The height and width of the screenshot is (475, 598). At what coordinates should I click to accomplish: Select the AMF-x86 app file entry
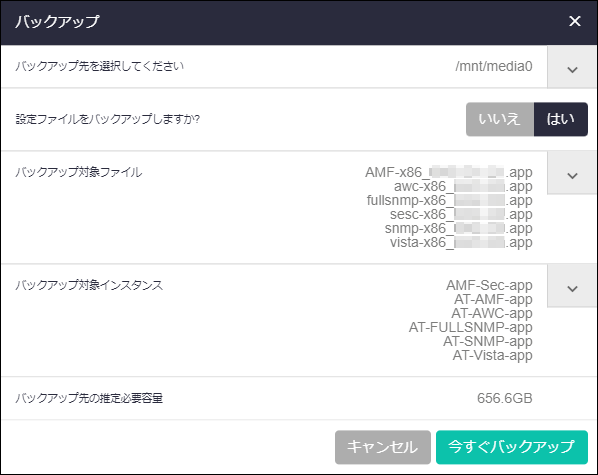pos(448,172)
